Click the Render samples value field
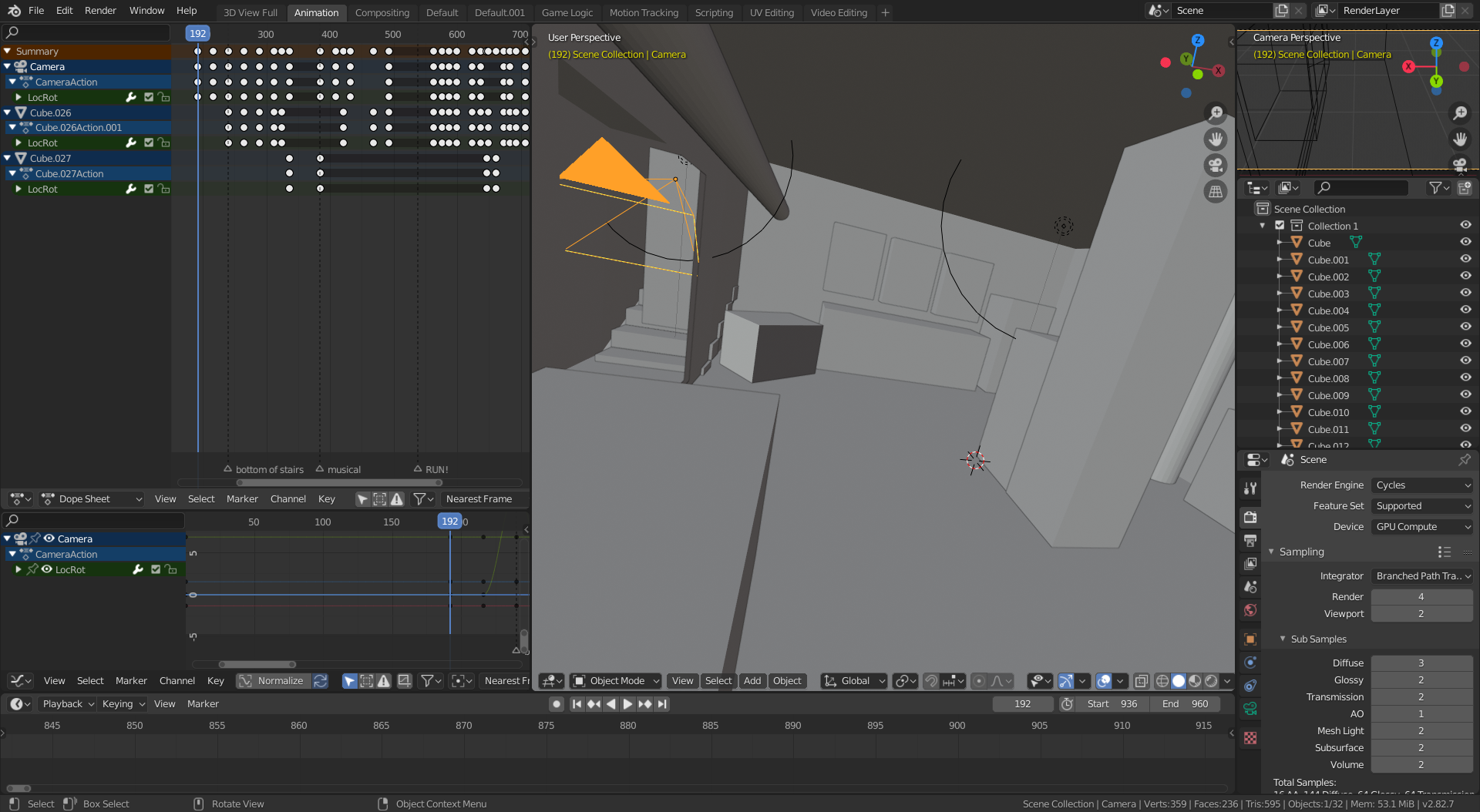 click(1421, 597)
